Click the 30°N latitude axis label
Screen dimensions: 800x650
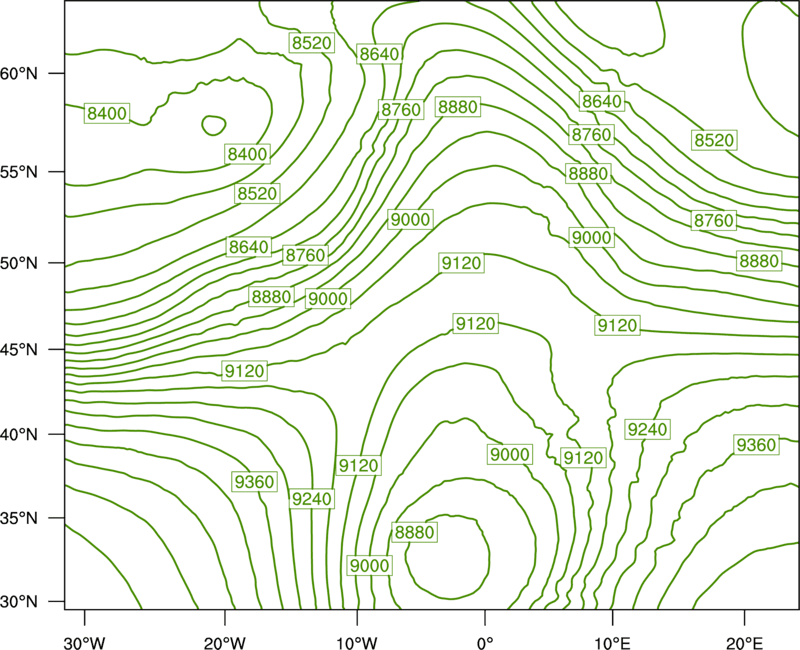tap(19, 602)
